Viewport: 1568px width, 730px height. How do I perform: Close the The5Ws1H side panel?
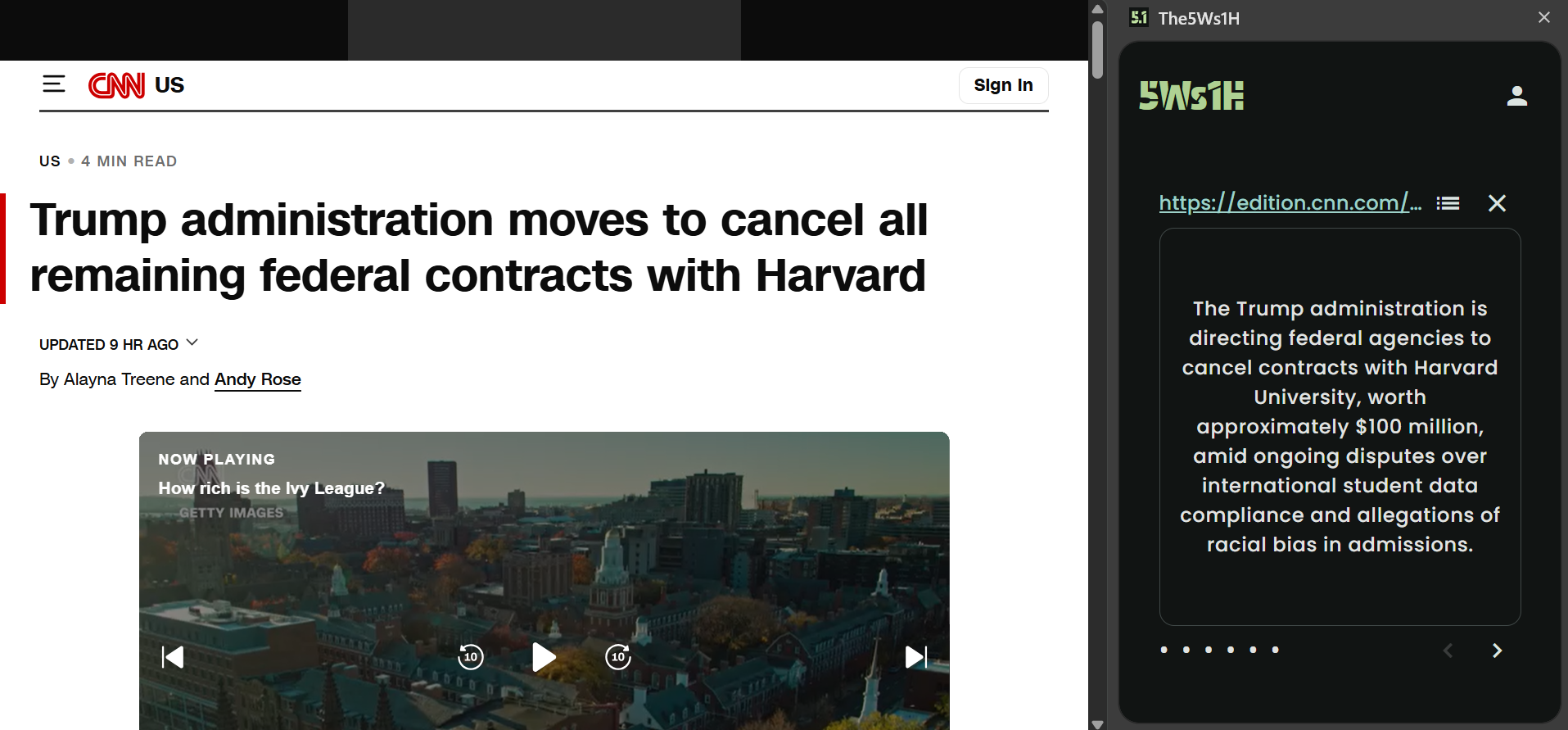1544,17
